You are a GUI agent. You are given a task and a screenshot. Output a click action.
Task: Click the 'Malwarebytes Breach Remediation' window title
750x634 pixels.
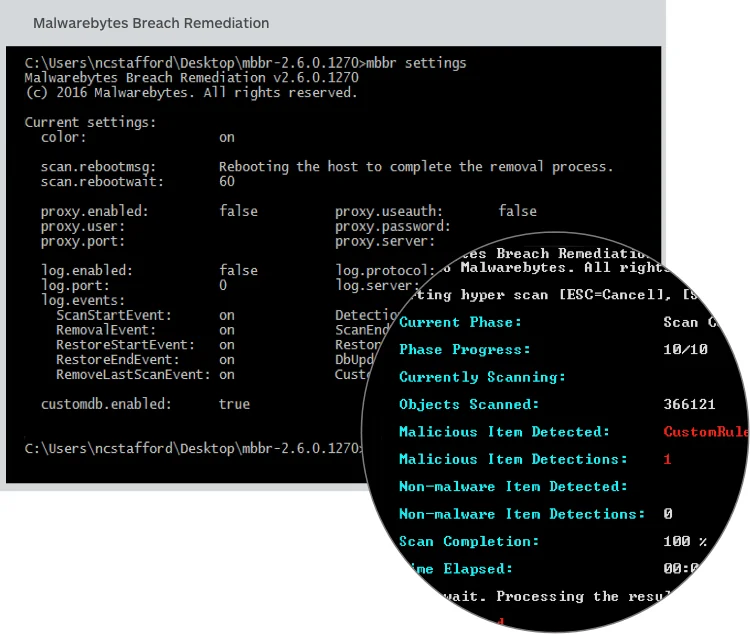[x=151, y=23]
